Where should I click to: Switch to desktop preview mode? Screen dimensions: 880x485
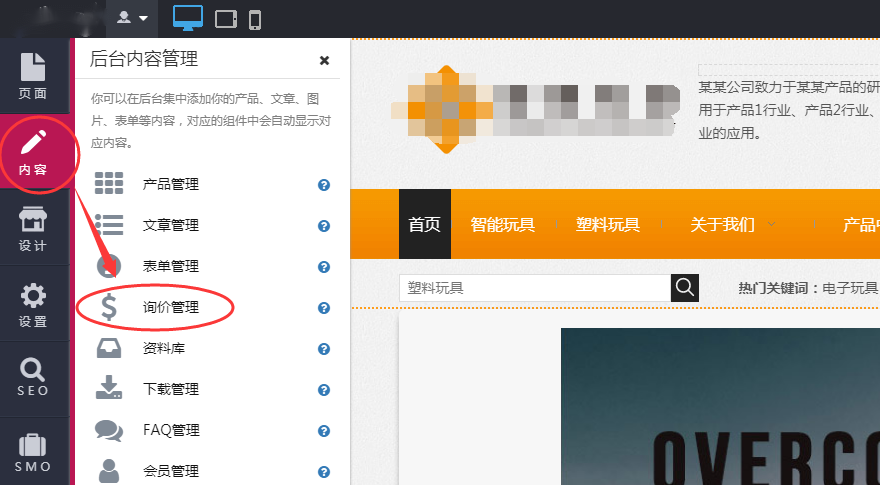[187, 18]
